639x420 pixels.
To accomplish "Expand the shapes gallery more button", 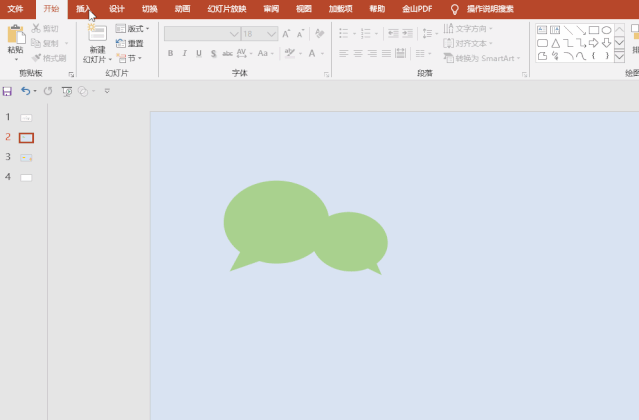I will point(619,56).
